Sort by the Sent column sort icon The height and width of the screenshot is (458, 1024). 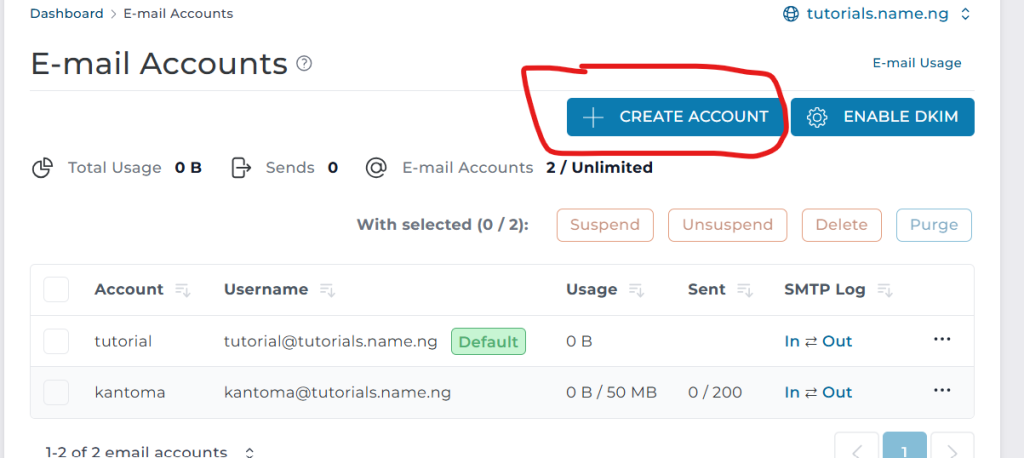(x=745, y=290)
